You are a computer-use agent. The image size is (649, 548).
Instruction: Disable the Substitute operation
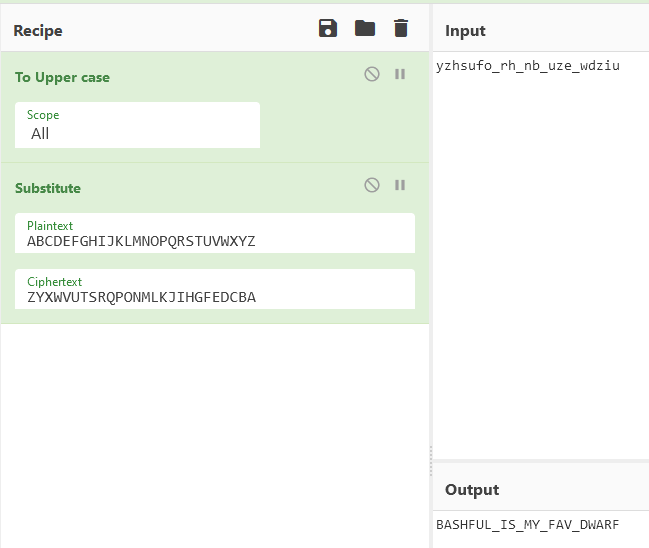coord(372,185)
